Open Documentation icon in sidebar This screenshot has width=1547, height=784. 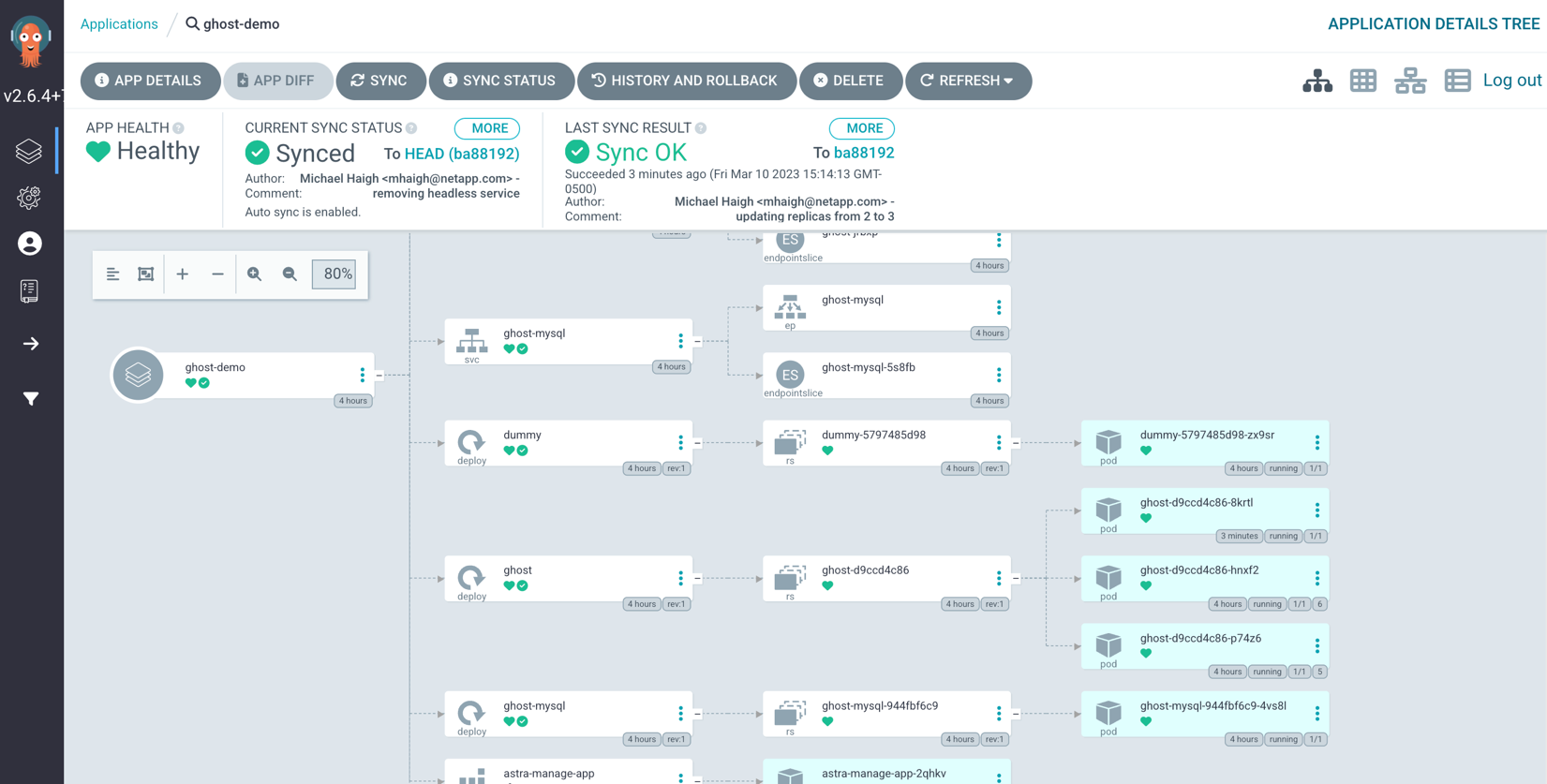pos(30,291)
